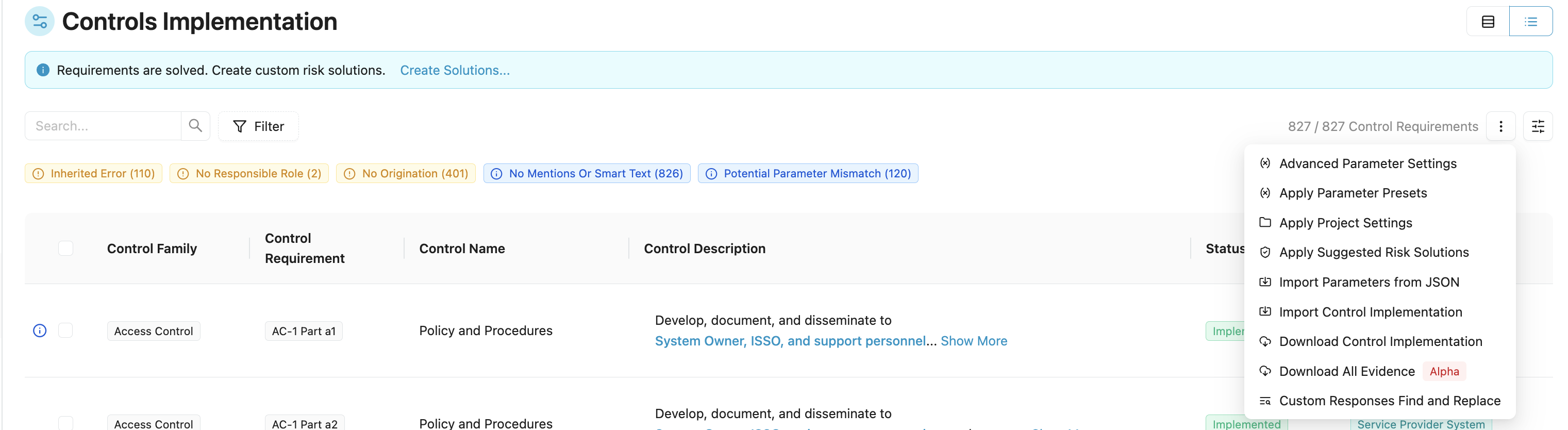This screenshot has width=1568, height=430.
Task: Click the Access Control tag for AC-1 Part a2
Action: (x=154, y=423)
